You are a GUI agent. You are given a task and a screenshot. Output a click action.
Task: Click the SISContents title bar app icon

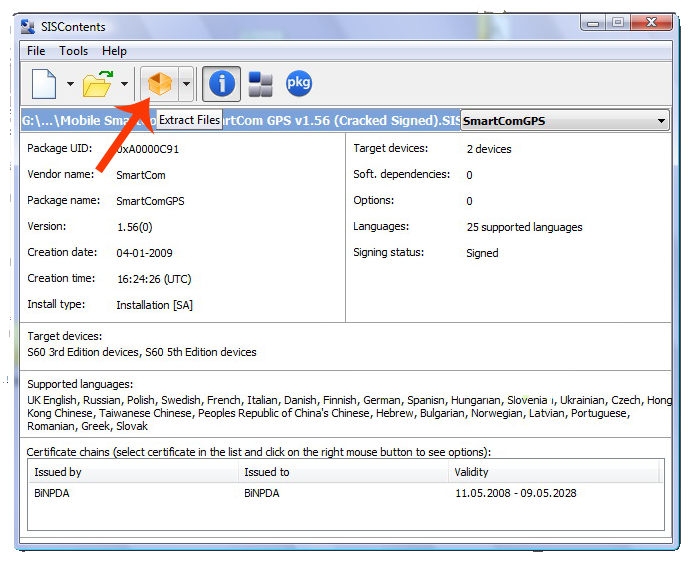click(x=28, y=27)
